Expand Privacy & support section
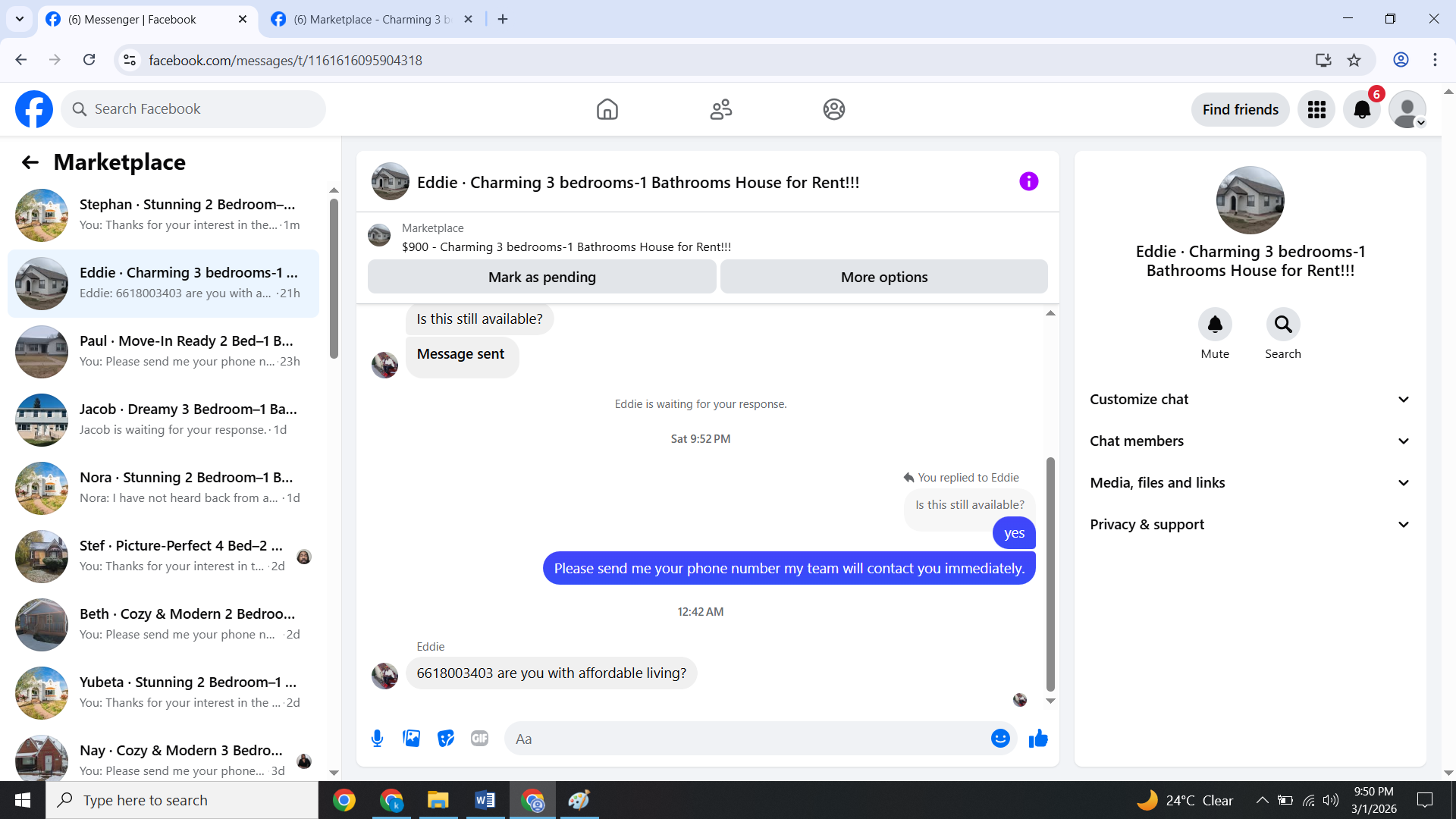The image size is (1456, 819). (x=1250, y=525)
